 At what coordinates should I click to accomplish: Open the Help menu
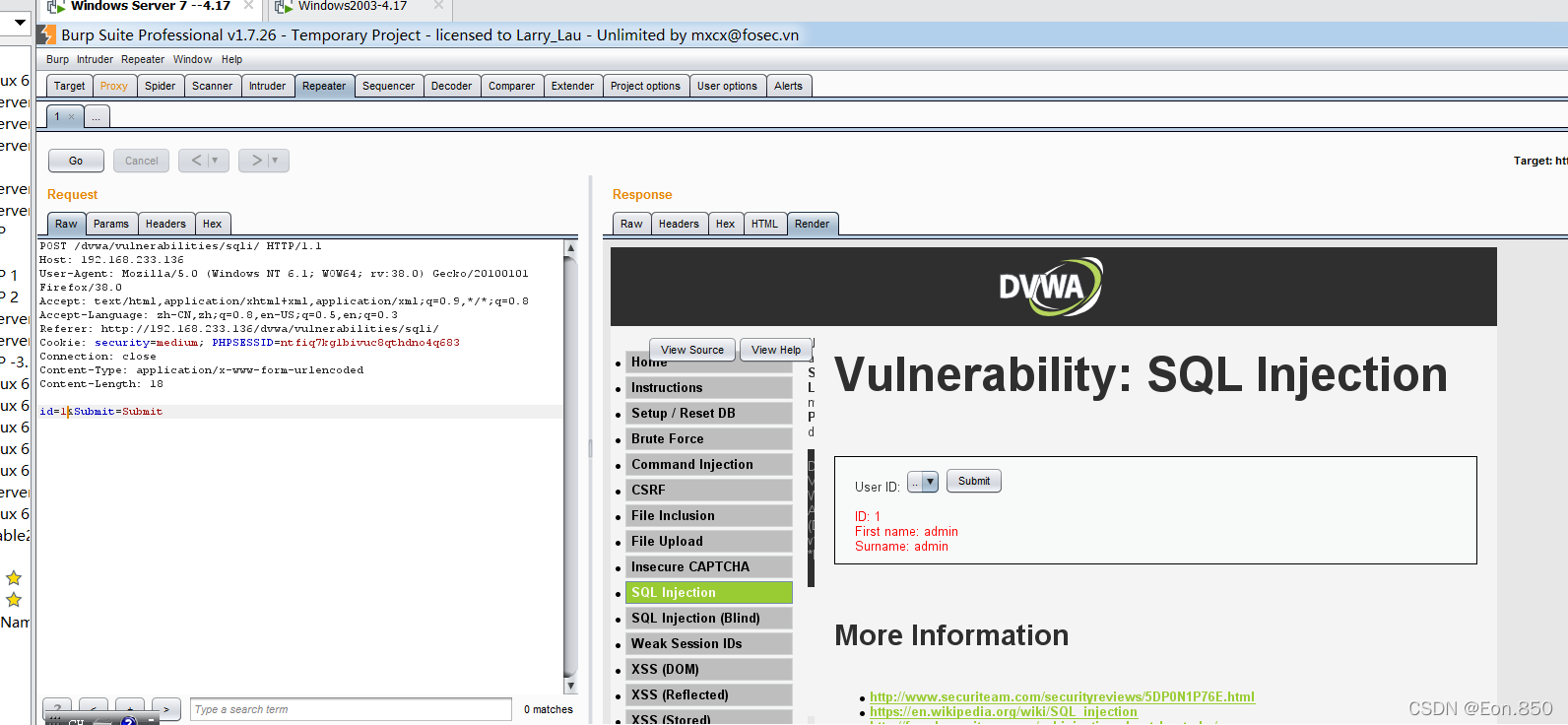click(231, 59)
